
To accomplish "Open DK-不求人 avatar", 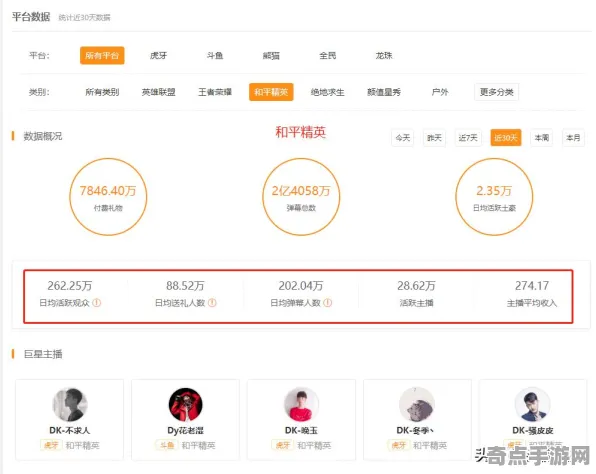I will pos(70,404).
